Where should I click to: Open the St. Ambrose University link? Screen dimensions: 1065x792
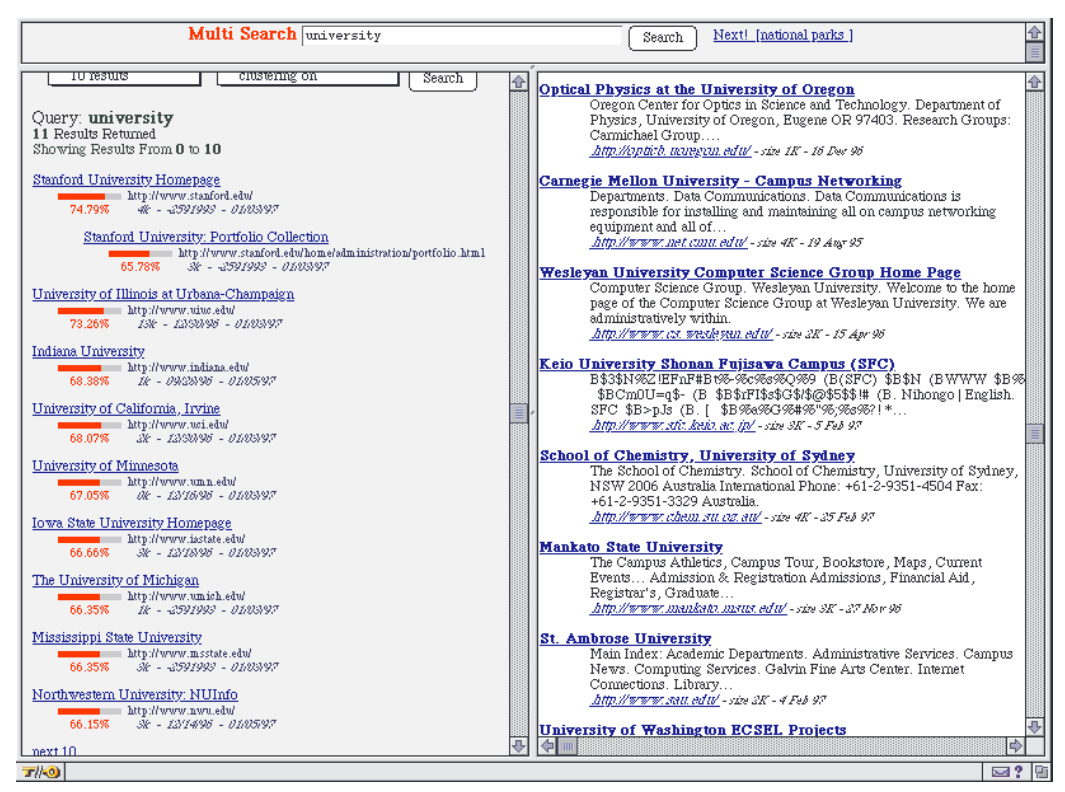pyautogui.click(x=626, y=638)
